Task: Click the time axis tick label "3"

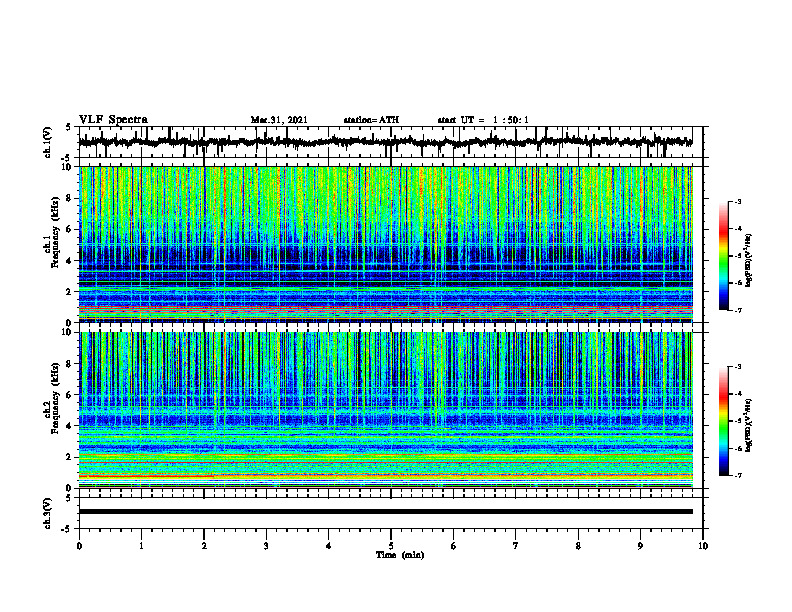Action: click(266, 546)
